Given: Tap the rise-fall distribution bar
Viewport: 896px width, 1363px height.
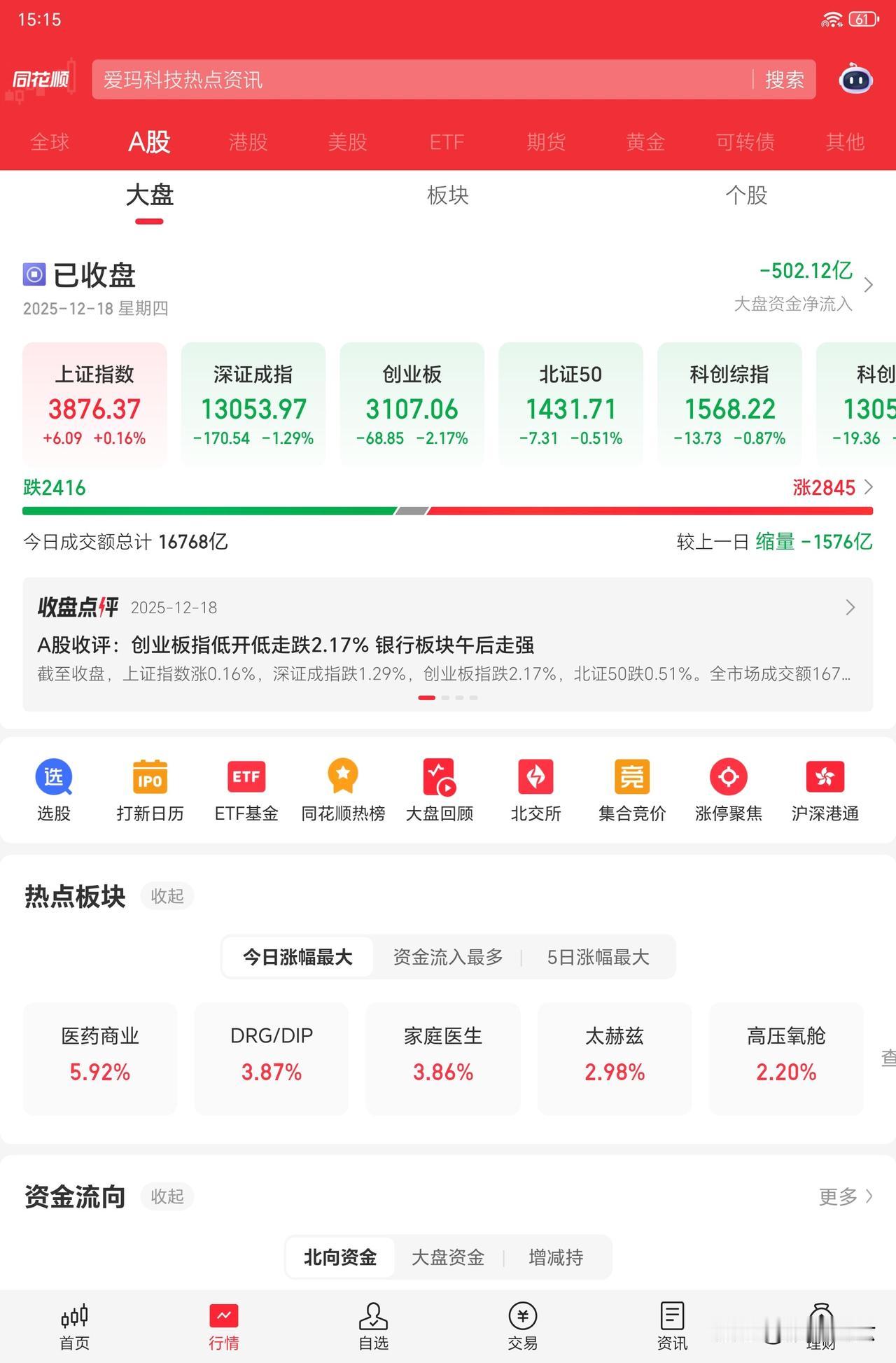Looking at the screenshot, I should click(448, 511).
